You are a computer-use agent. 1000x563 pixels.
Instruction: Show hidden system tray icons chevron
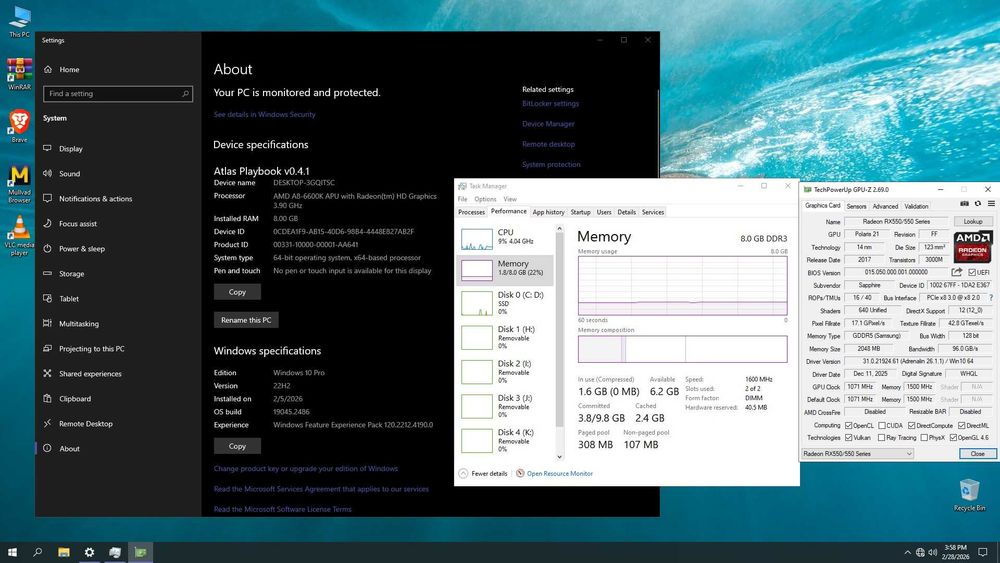click(x=907, y=552)
